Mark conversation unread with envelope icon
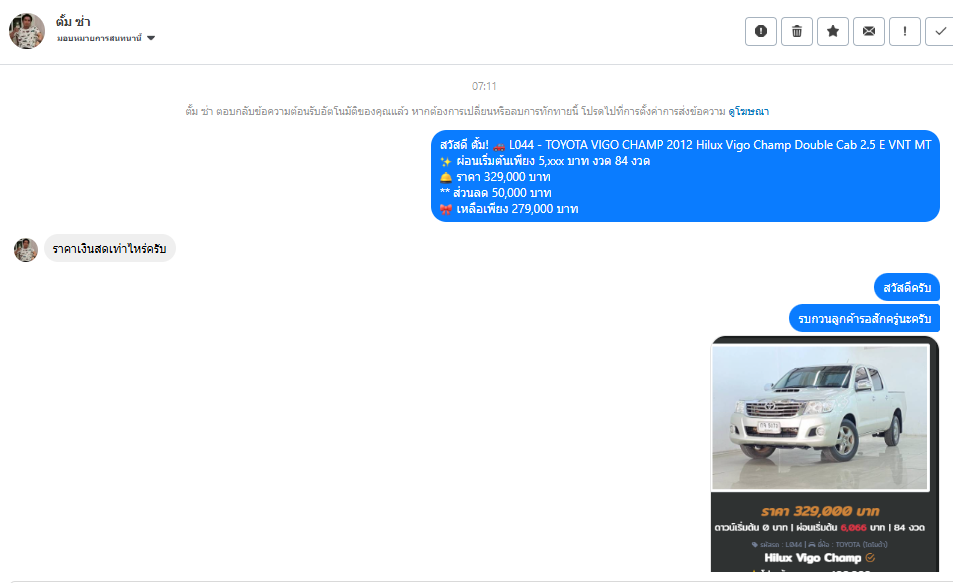Screen dimensions: 953x583 coord(869,31)
